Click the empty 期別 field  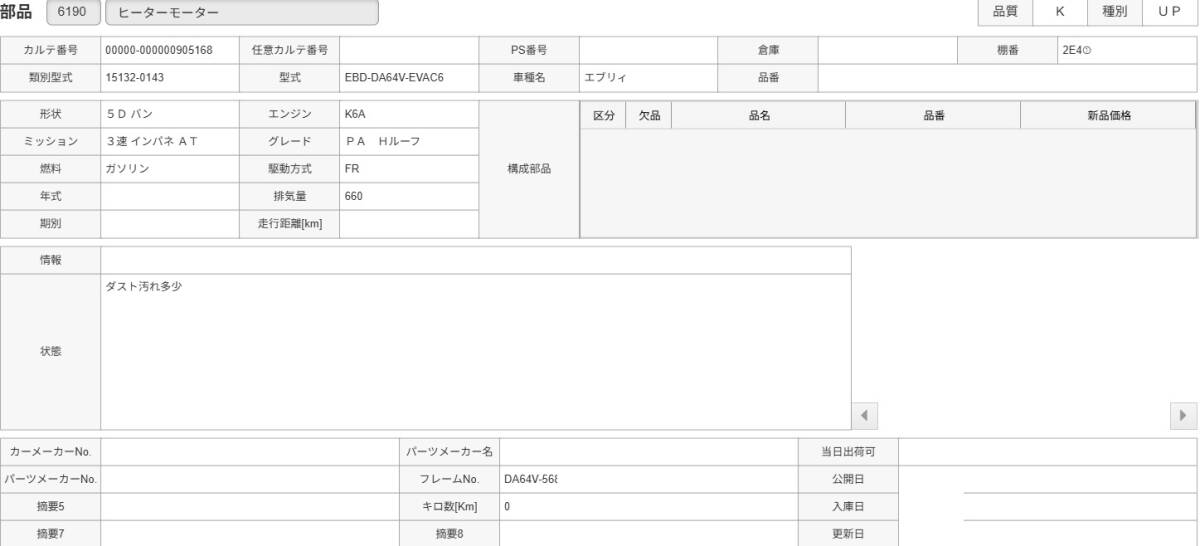pos(169,224)
